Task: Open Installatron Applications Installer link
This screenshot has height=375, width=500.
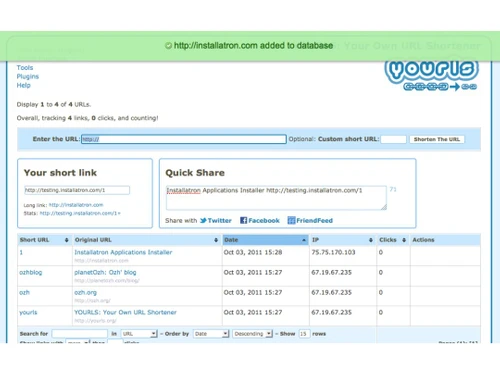Action: pyautogui.click(x=123, y=252)
